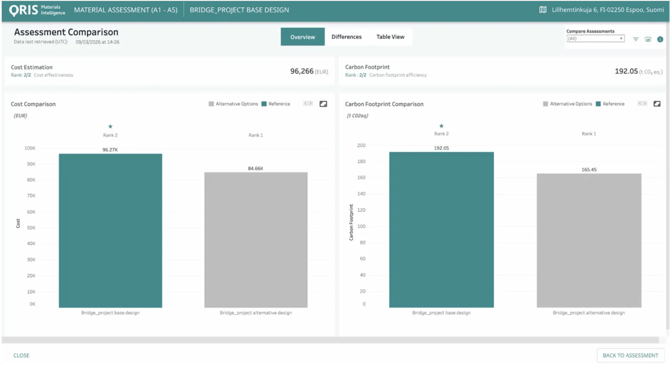This screenshot has width=670, height=365.
Task: Click the 84.66K bar label
Action: coord(256,168)
